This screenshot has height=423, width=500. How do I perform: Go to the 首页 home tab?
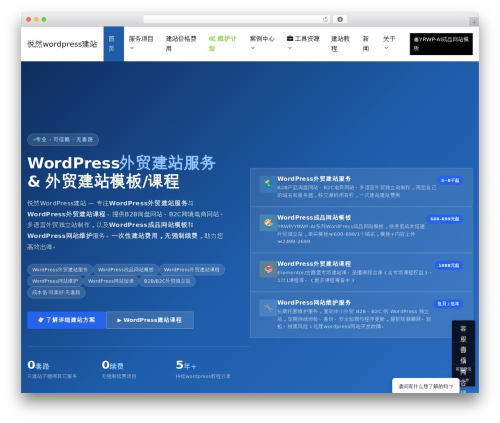click(x=114, y=44)
